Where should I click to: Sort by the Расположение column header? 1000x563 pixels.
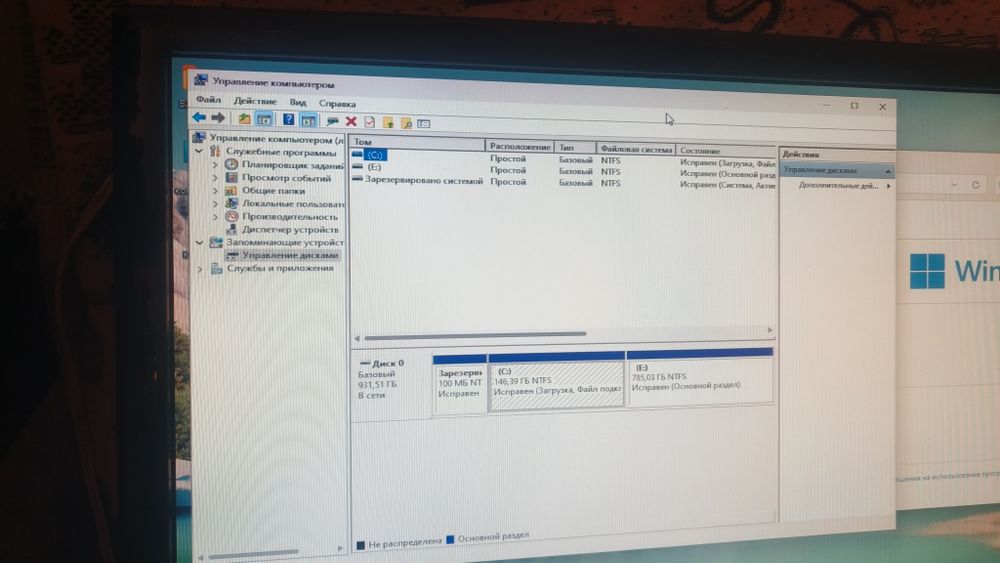(x=520, y=146)
